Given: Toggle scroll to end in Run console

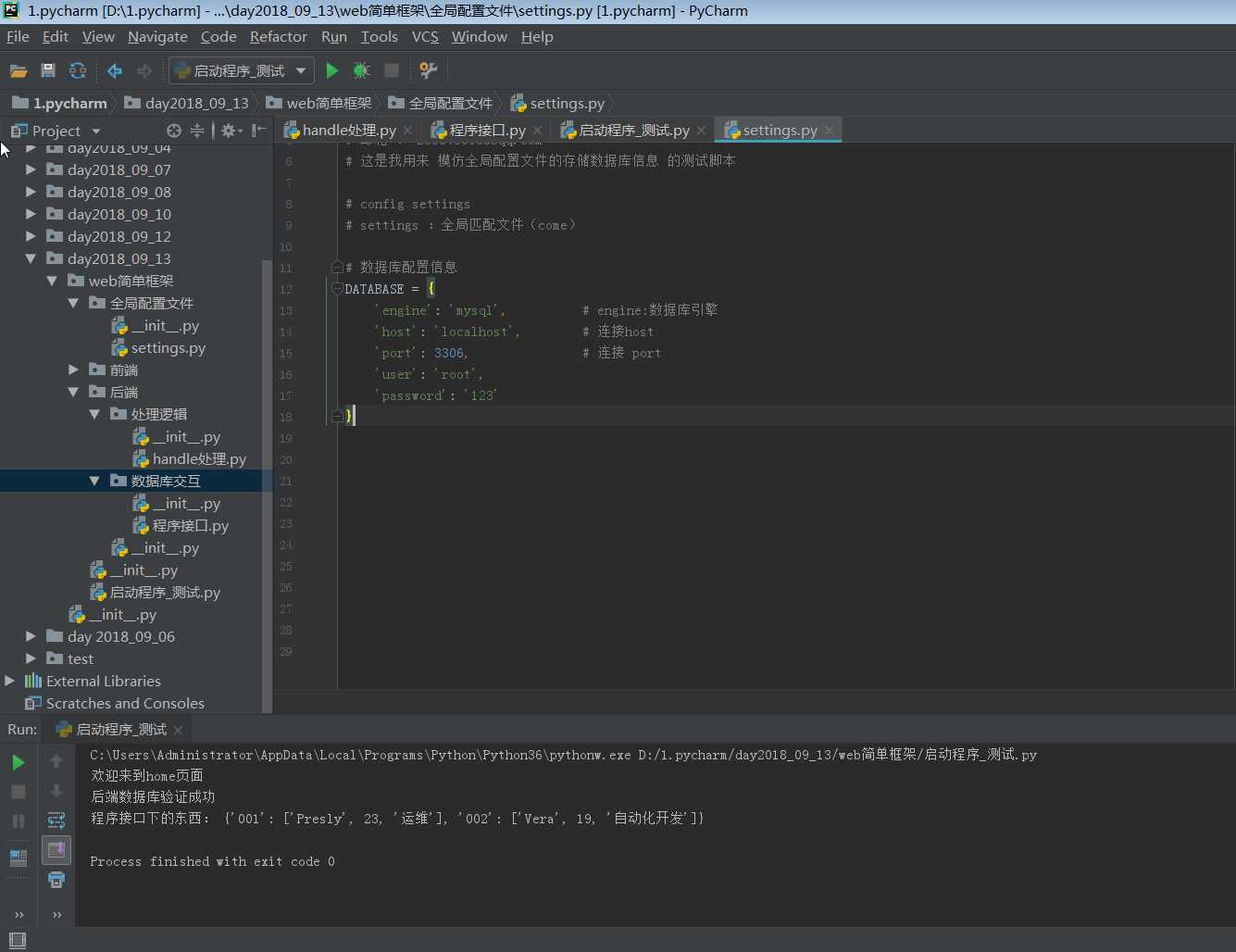Looking at the screenshot, I should coord(56,850).
